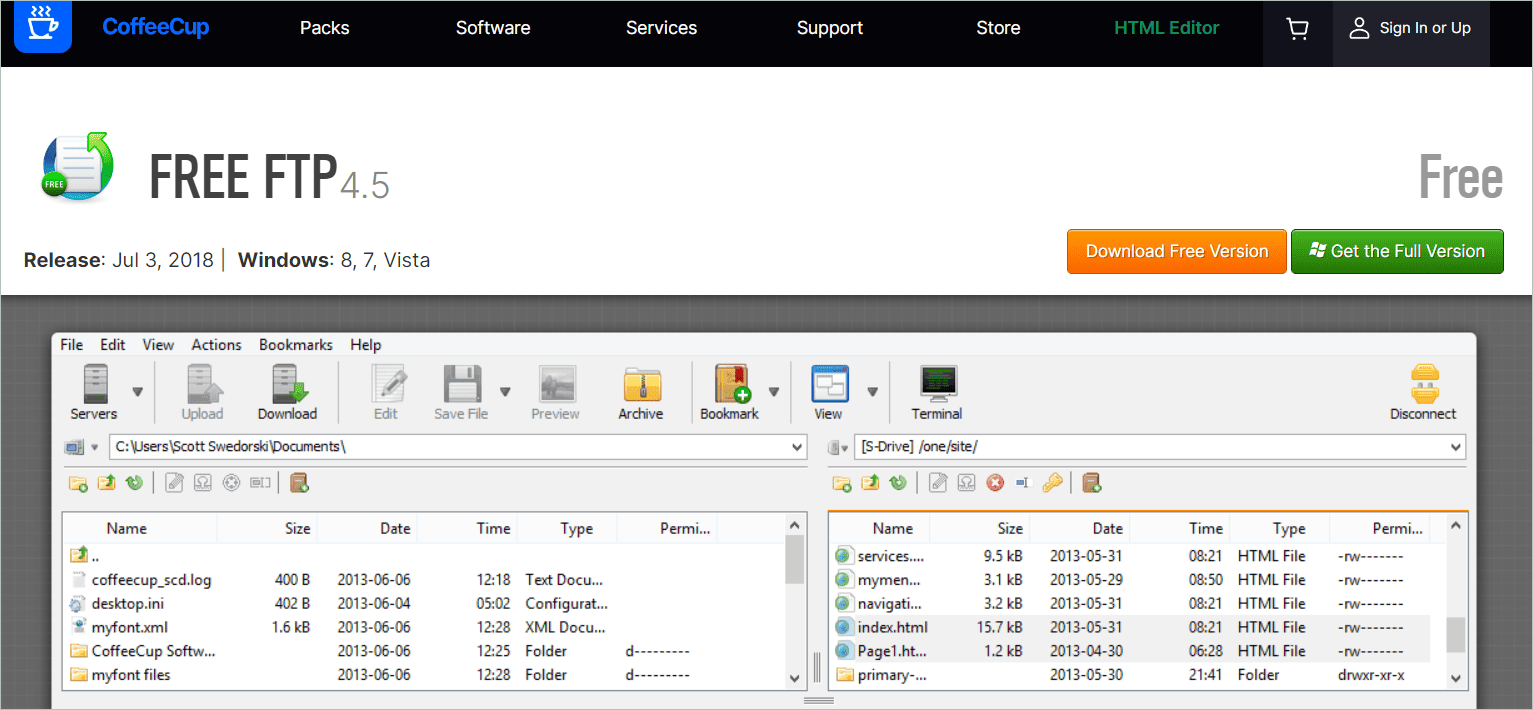The height and width of the screenshot is (710, 1533).
Task: Click the edit pencil in remote pane toolbar
Action: tap(938, 483)
